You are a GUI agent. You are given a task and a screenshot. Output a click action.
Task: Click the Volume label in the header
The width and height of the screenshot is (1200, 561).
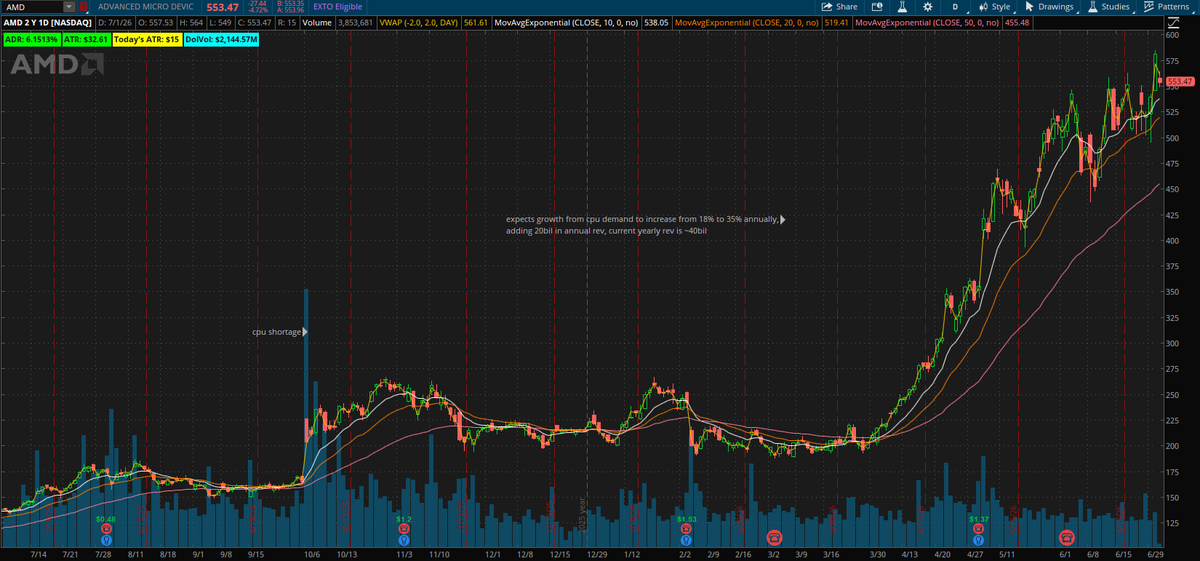pos(319,21)
